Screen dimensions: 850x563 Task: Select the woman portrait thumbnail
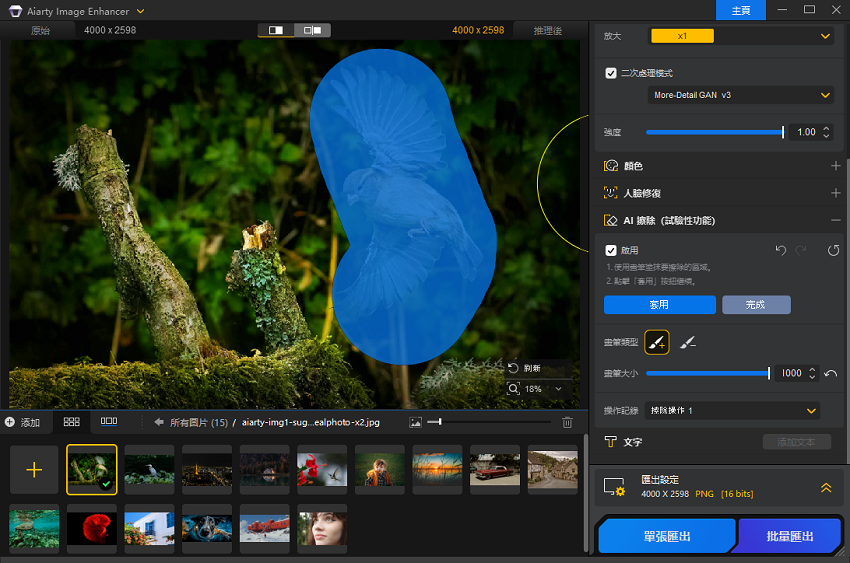point(322,529)
